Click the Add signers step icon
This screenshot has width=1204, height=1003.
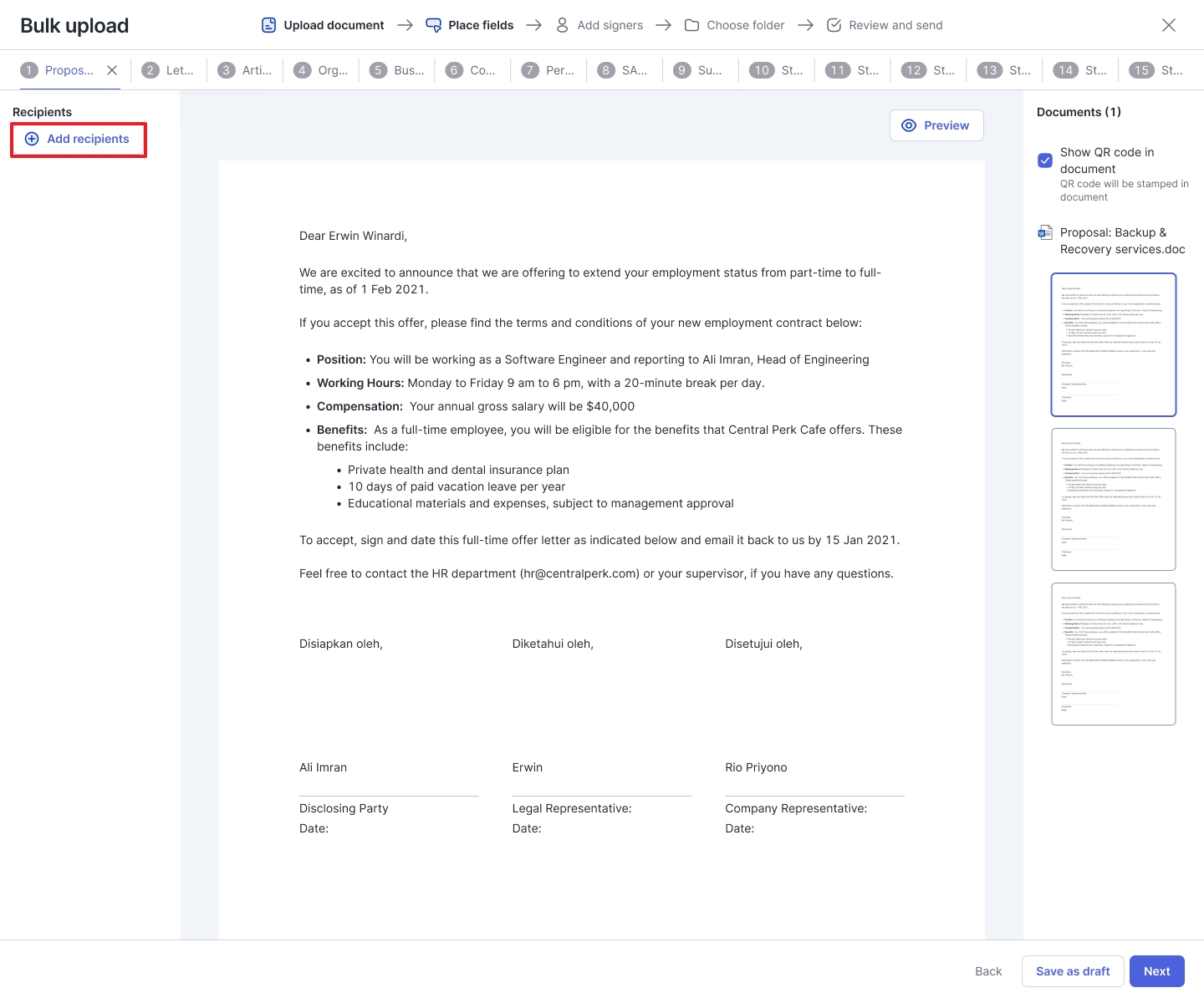[x=562, y=25]
